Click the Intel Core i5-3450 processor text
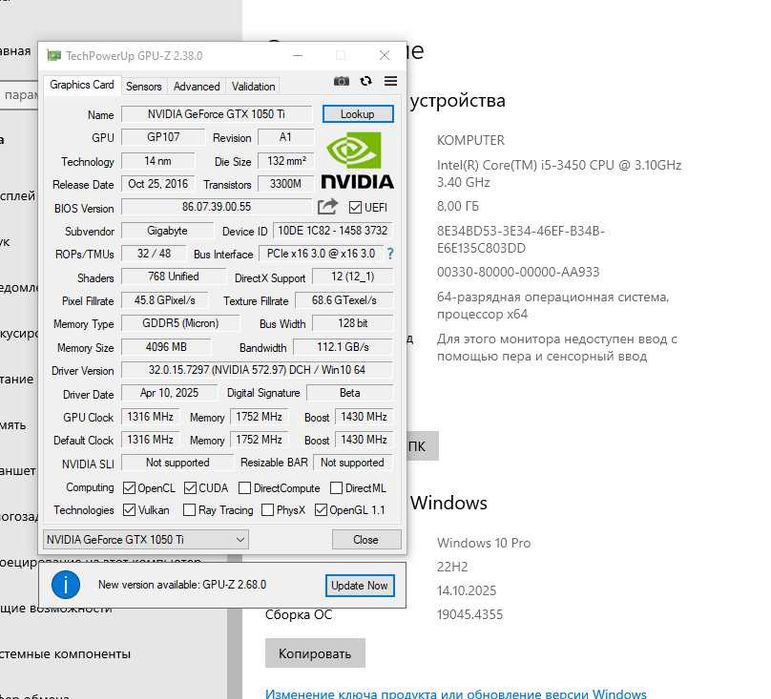The width and height of the screenshot is (771, 699). point(559,174)
